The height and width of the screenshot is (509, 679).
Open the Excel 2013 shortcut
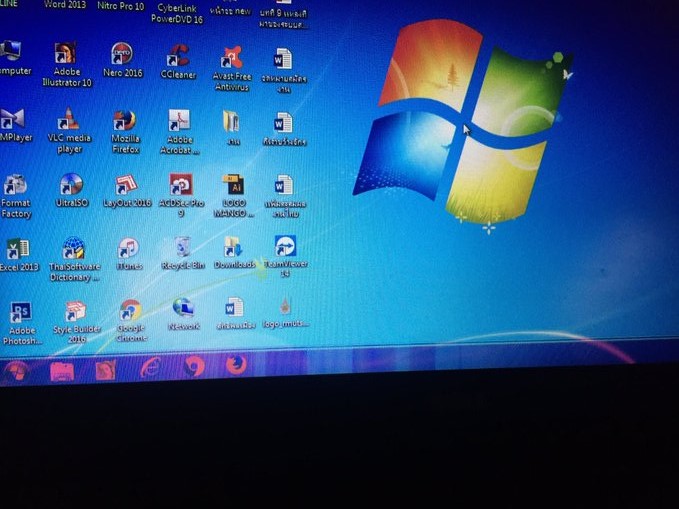(x=18, y=249)
